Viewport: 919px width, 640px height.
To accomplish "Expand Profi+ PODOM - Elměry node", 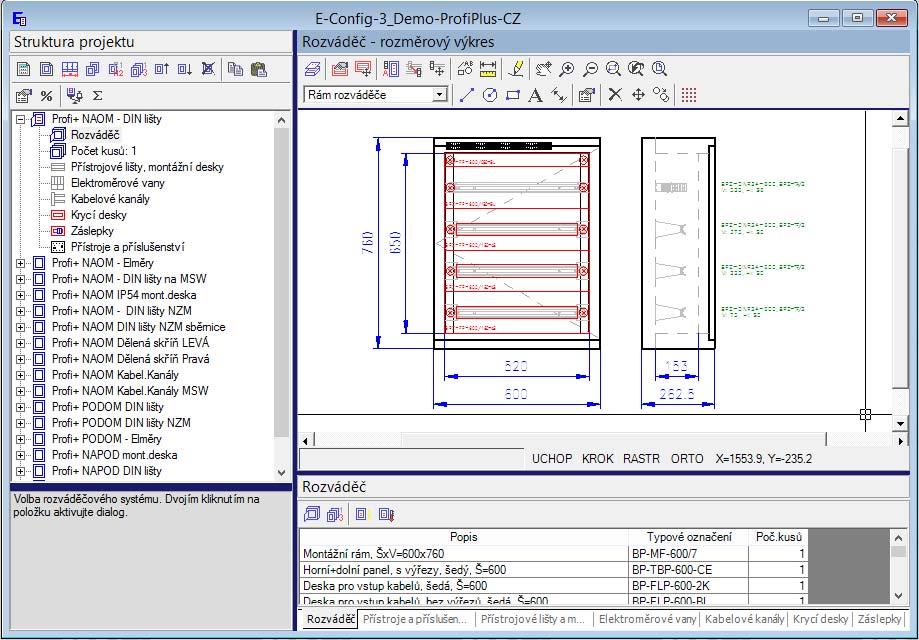I will click(x=21, y=440).
